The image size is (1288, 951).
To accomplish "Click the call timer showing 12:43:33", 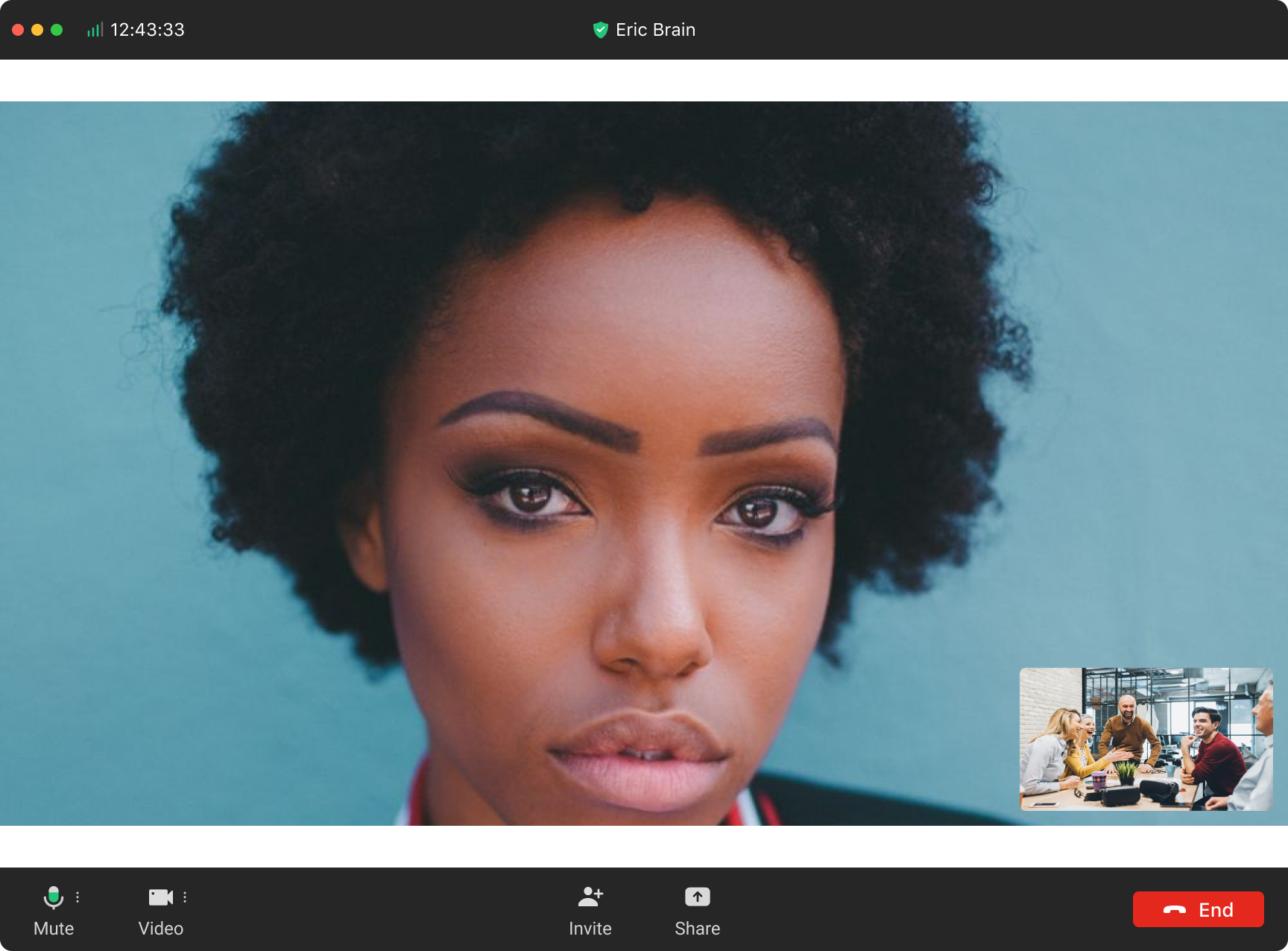I will 148,30.
